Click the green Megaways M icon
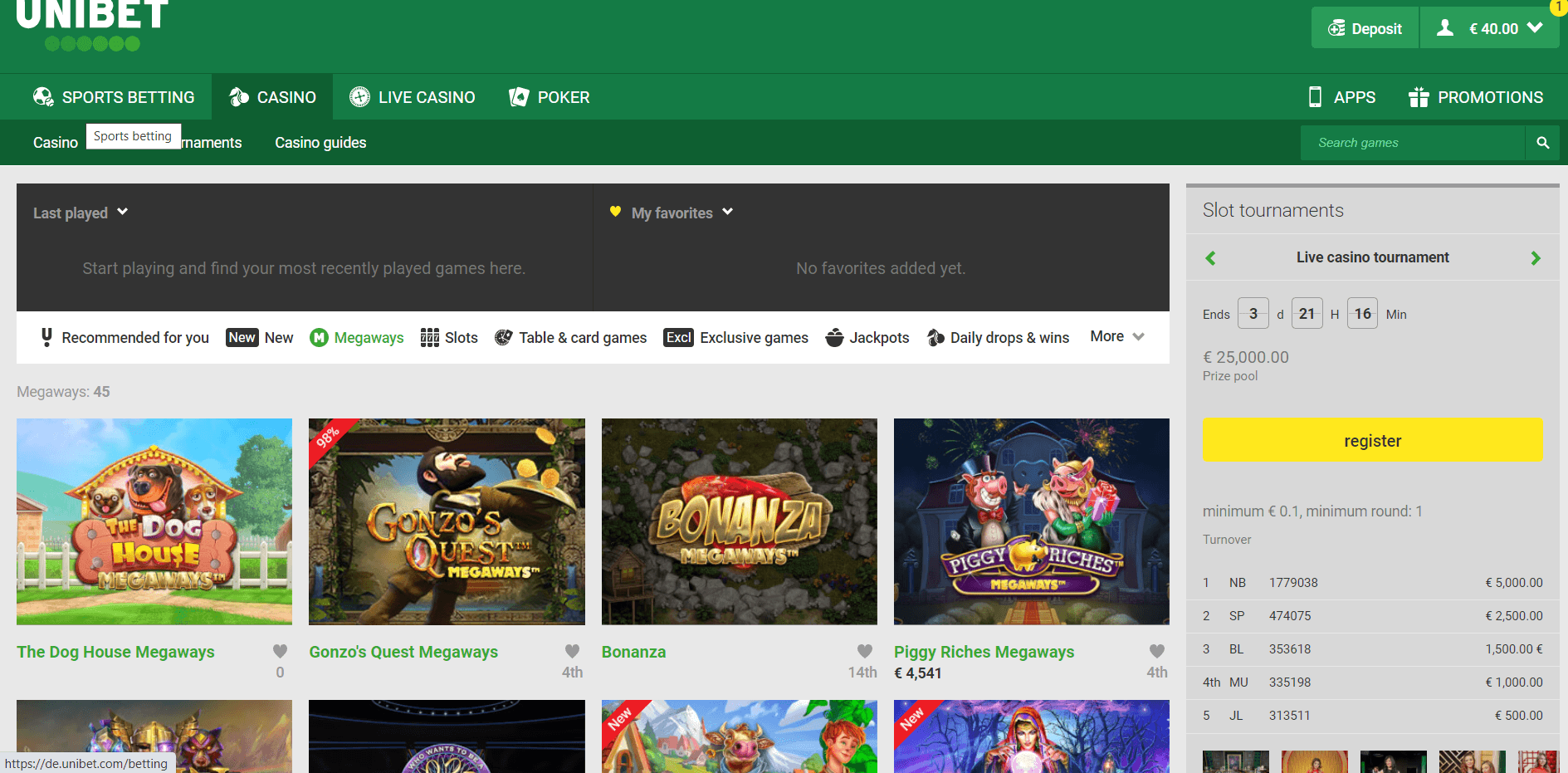 click(x=320, y=337)
